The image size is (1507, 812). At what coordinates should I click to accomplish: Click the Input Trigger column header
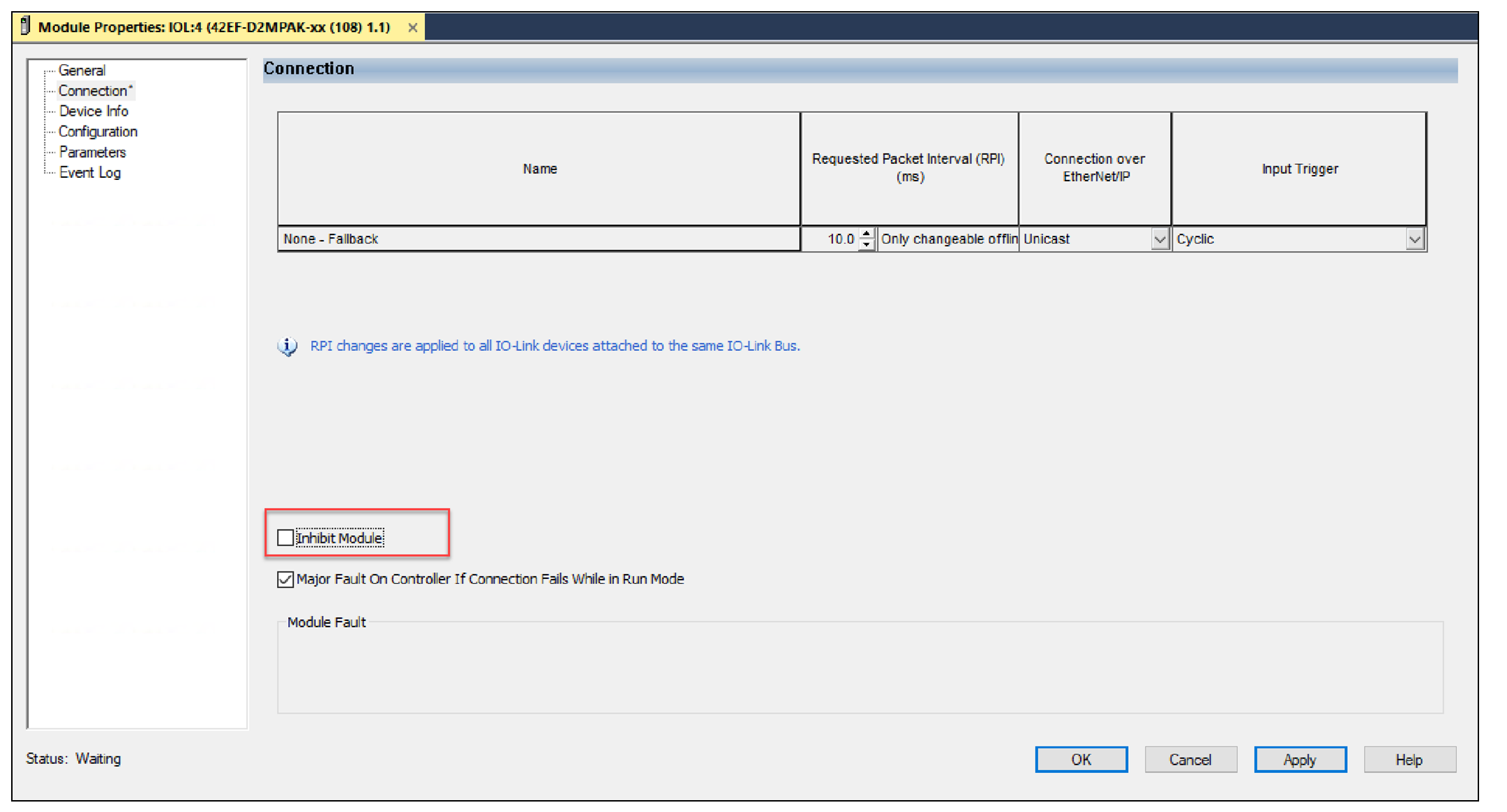point(1299,169)
